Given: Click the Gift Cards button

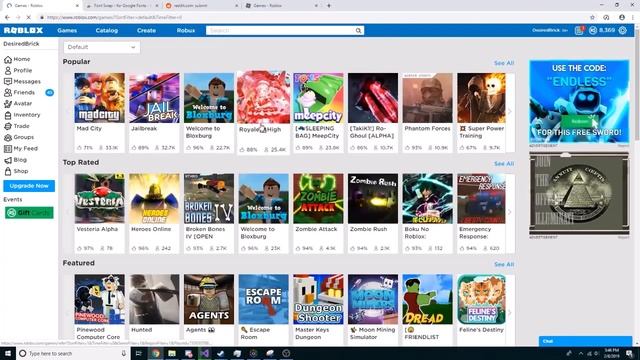Looking at the screenshot, I should [x=29, y=213].
